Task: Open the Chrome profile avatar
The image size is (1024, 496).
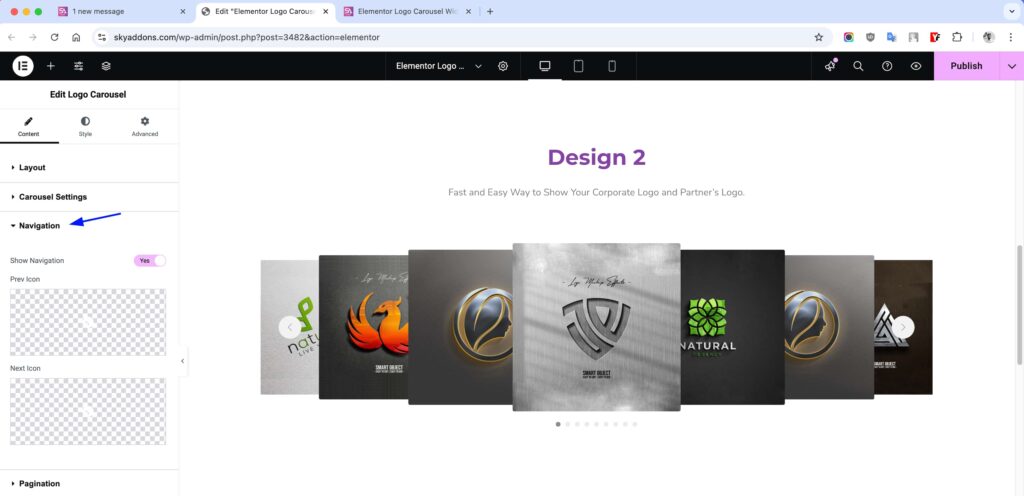Action: [989, 37]
